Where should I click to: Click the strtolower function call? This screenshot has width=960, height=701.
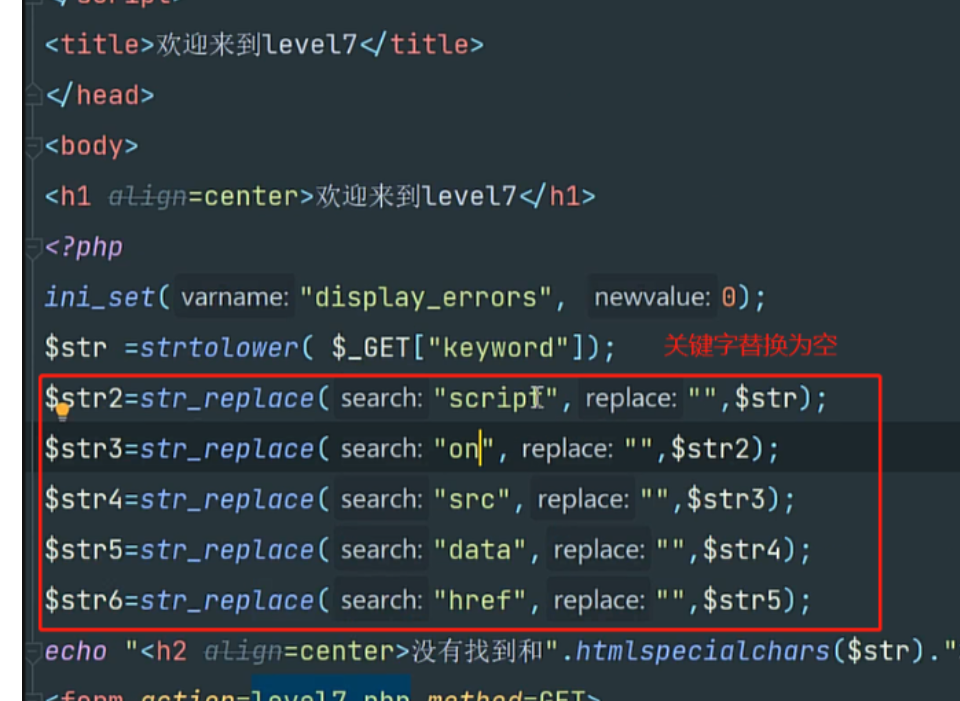point(219,348)
